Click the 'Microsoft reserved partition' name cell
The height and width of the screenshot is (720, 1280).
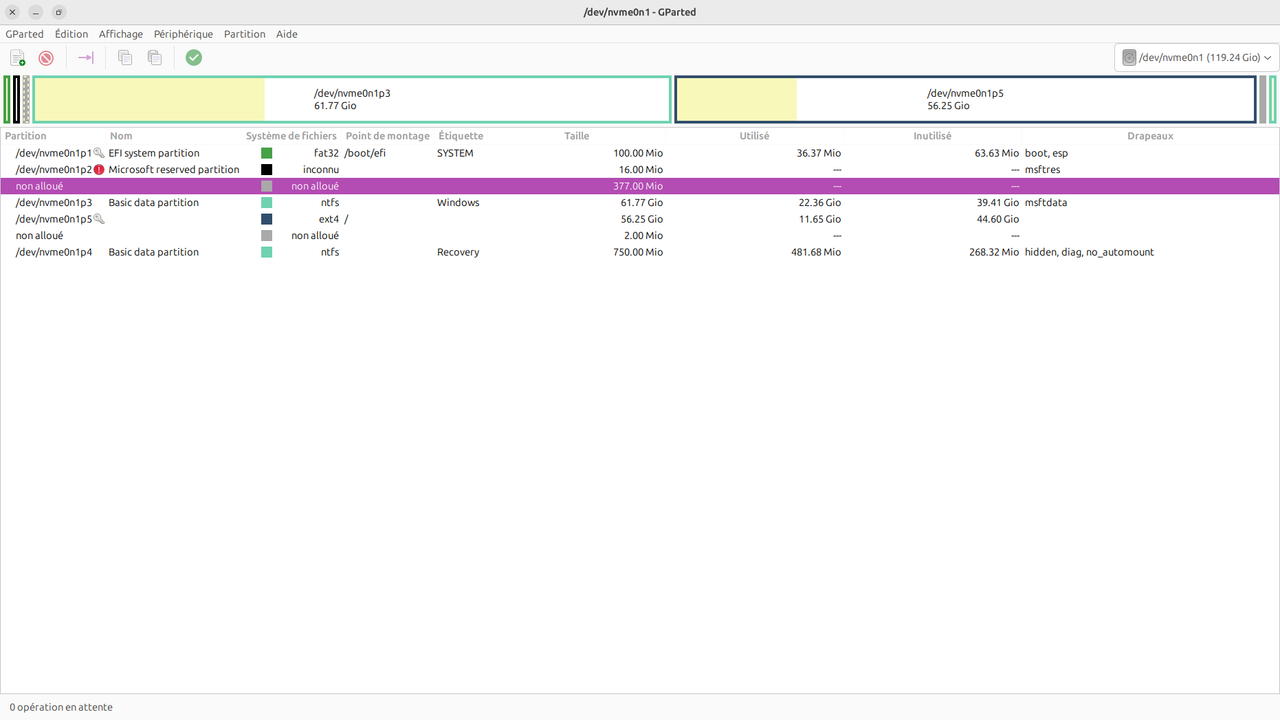[x=174, y=170]
